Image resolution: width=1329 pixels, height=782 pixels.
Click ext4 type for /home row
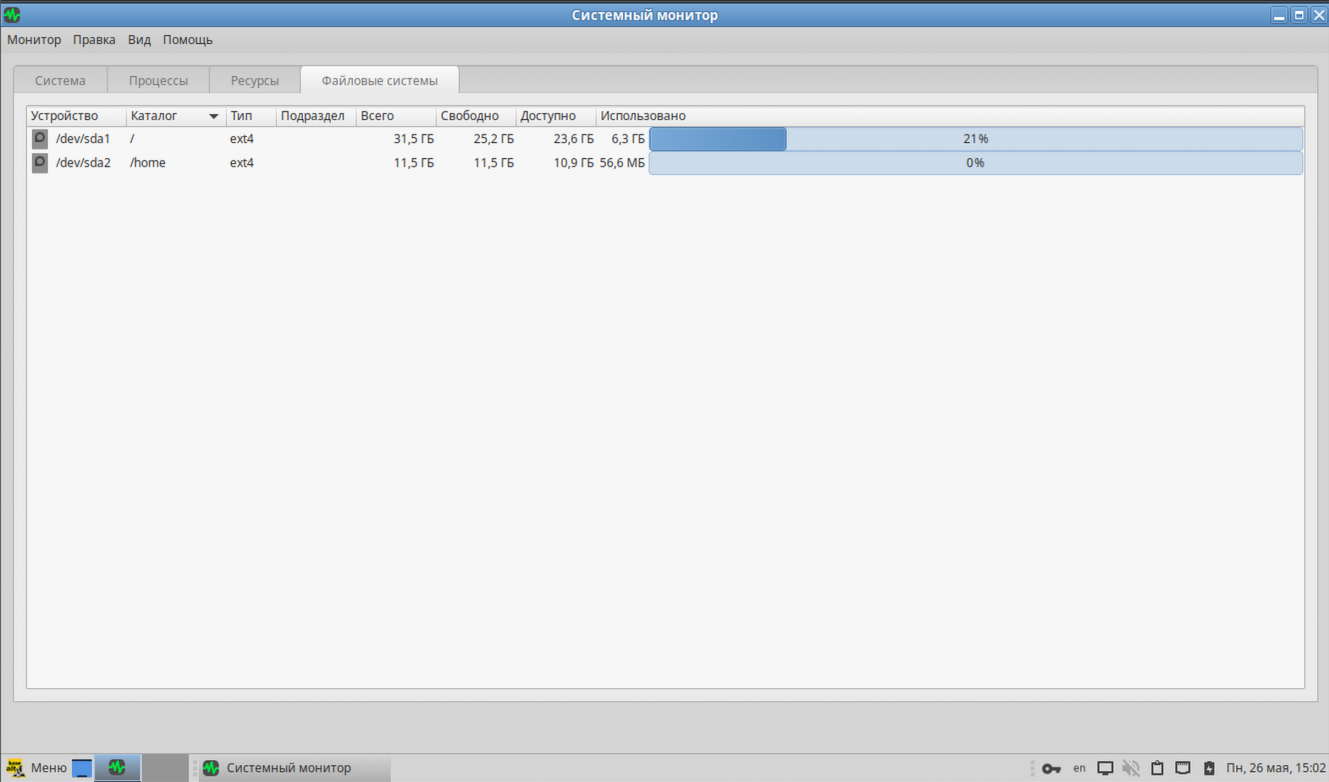click(x=242, y=163)
